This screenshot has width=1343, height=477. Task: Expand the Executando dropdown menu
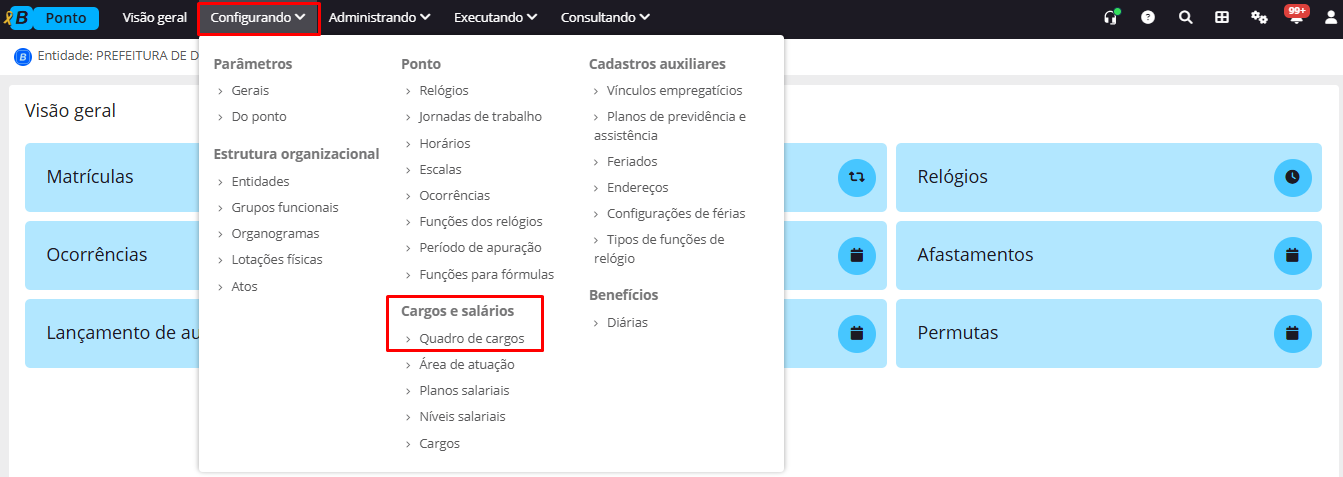pos(495,17)
